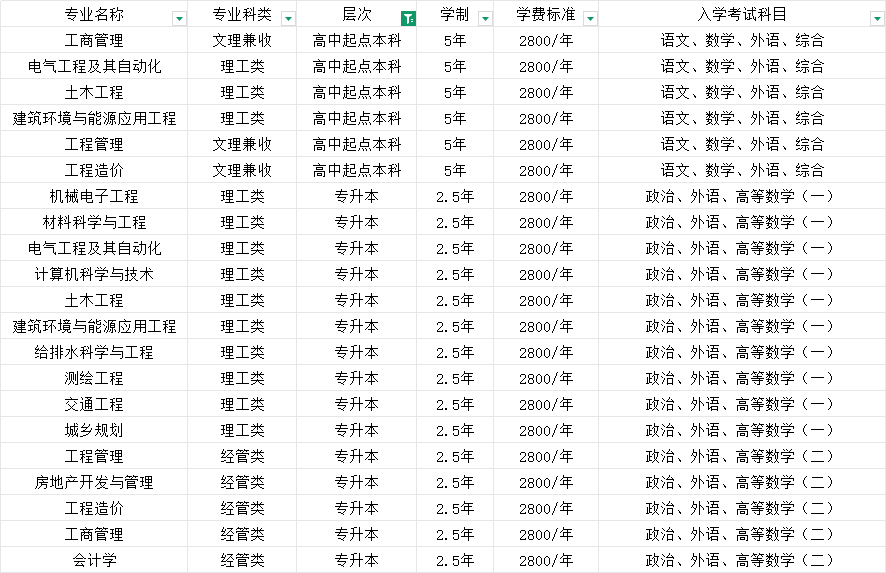Click 2800/年 in the 材料科学与工程 row
This screenshot has height=573, width=886.
tap(546, 222)
